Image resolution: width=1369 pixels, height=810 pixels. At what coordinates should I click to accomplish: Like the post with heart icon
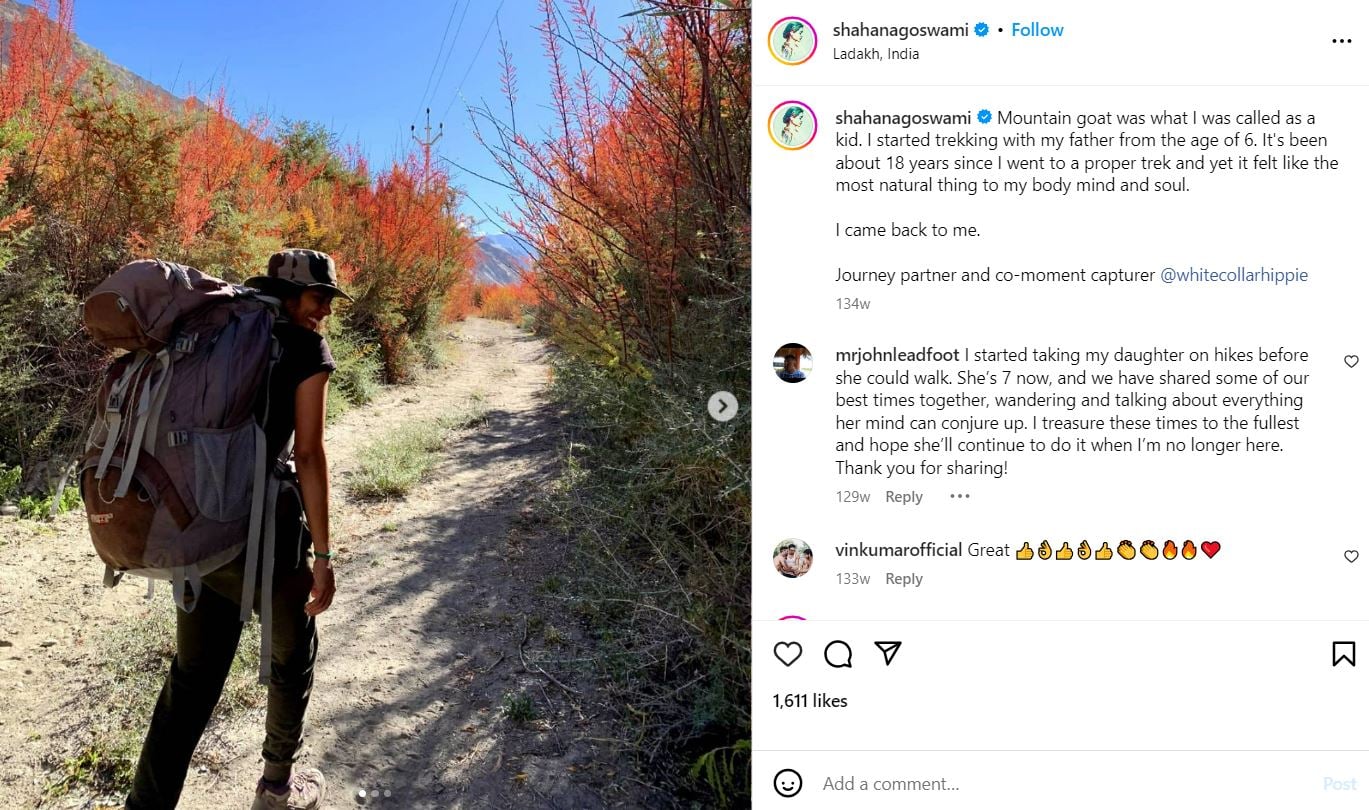pyautogui.click(x=788, y=654)
